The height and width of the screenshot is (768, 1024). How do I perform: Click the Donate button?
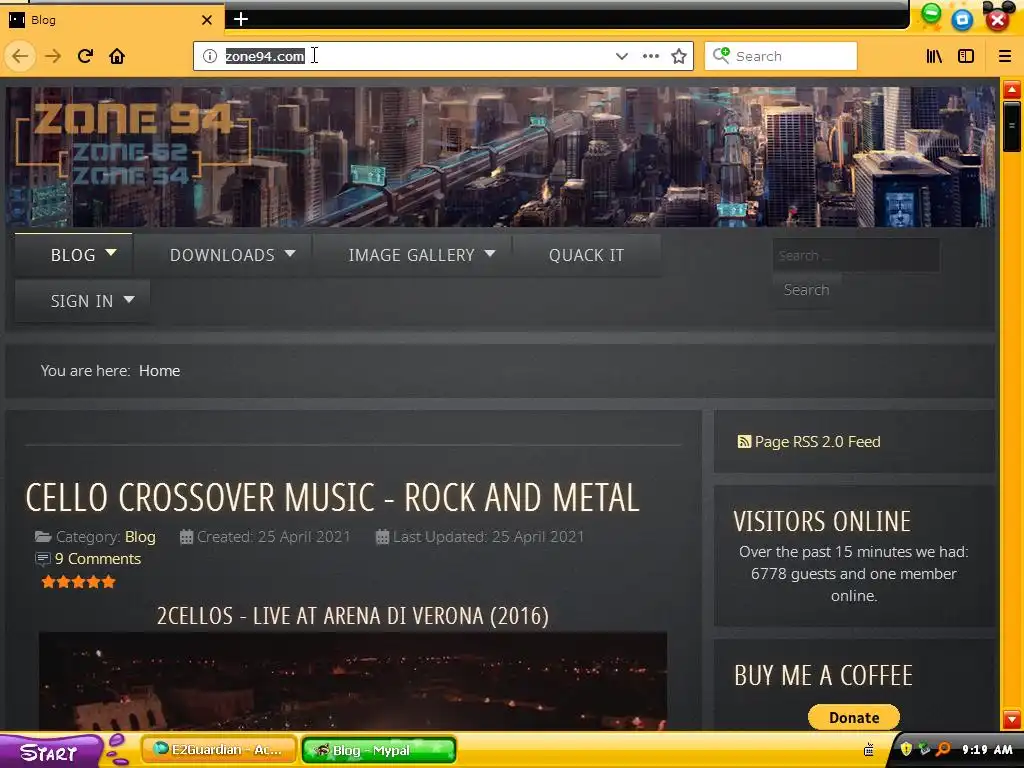click(x=854, y=718)
